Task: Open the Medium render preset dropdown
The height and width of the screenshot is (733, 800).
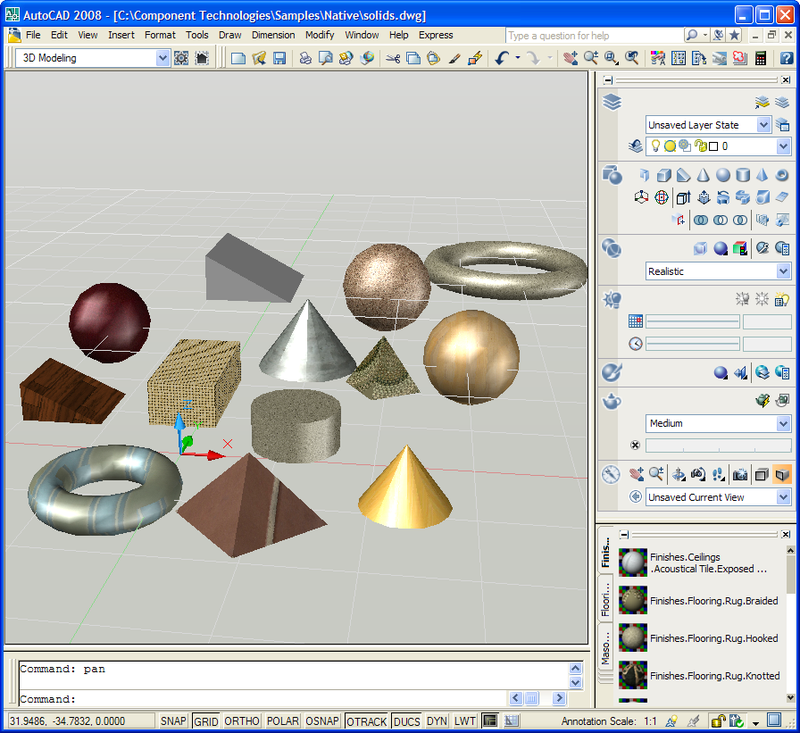Action: [x=783, y=423]
